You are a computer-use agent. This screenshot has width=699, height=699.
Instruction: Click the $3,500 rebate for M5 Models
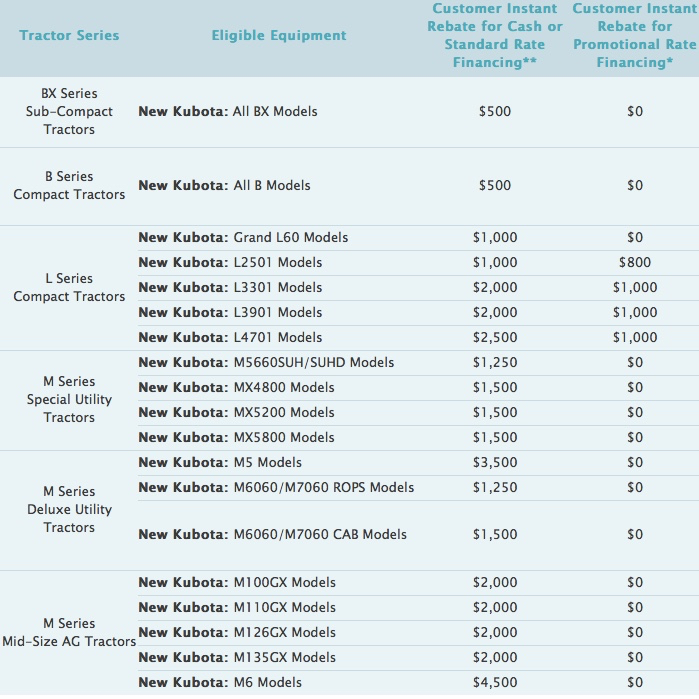pos(495,462)
